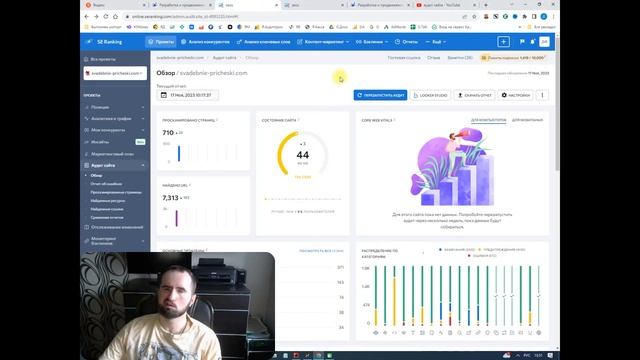This screenshot has width=640, height=360.
Task: Switch Core Web Vitals to desktop tab
Action: pos(488,120)
